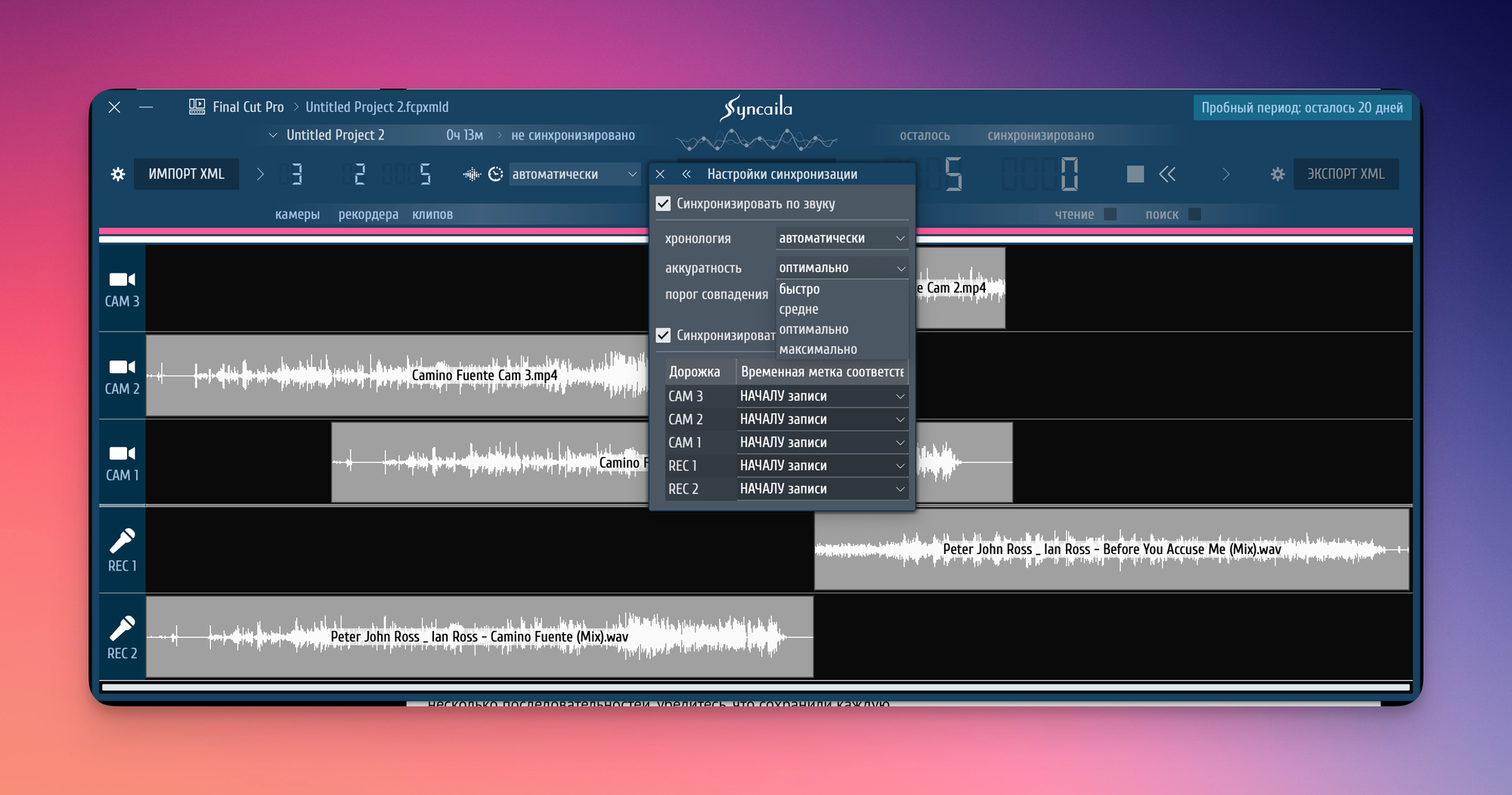The height and width of the screenshot is (795, 1512).
Task: Open import settings gear beside ИМПОРТ XML
Action: tap(118, 175)
